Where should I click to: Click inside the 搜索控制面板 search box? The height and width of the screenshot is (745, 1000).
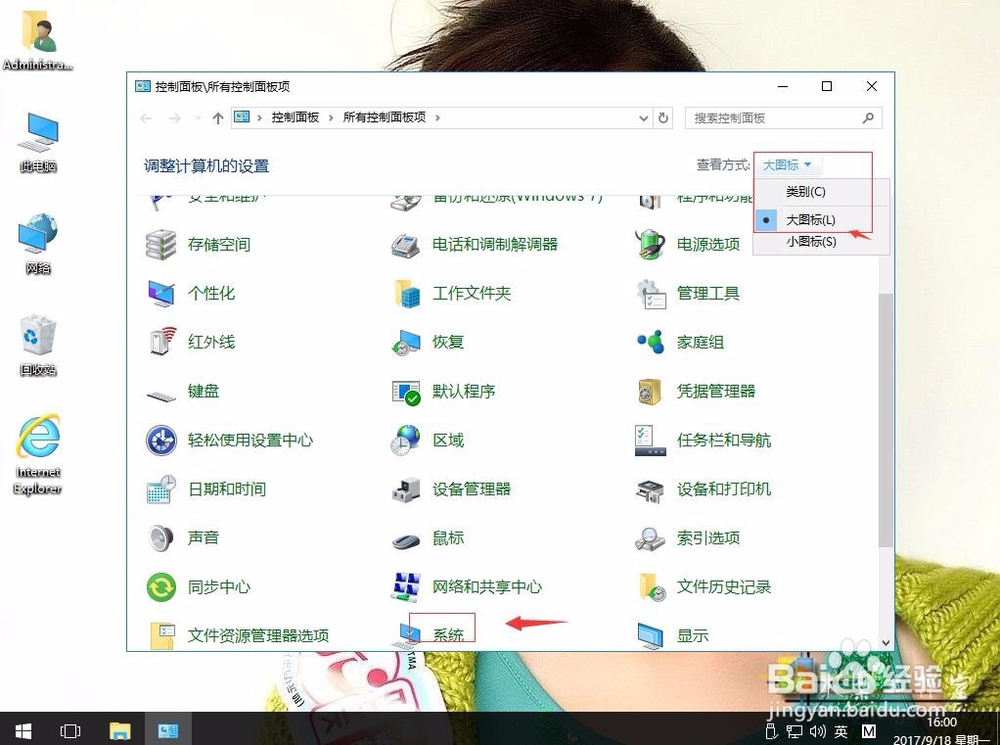pos(780,117)
